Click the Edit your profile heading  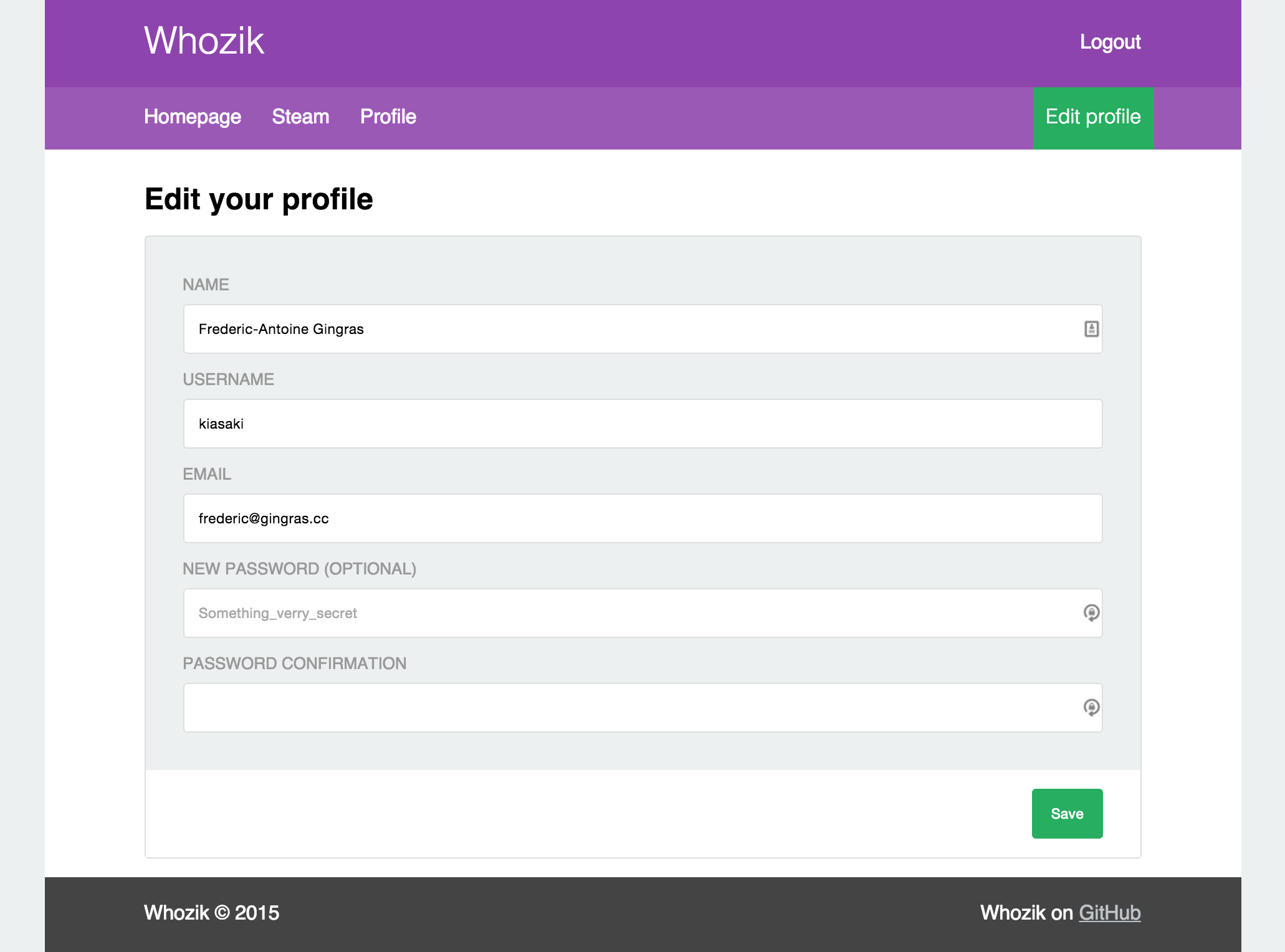[259, 199]
